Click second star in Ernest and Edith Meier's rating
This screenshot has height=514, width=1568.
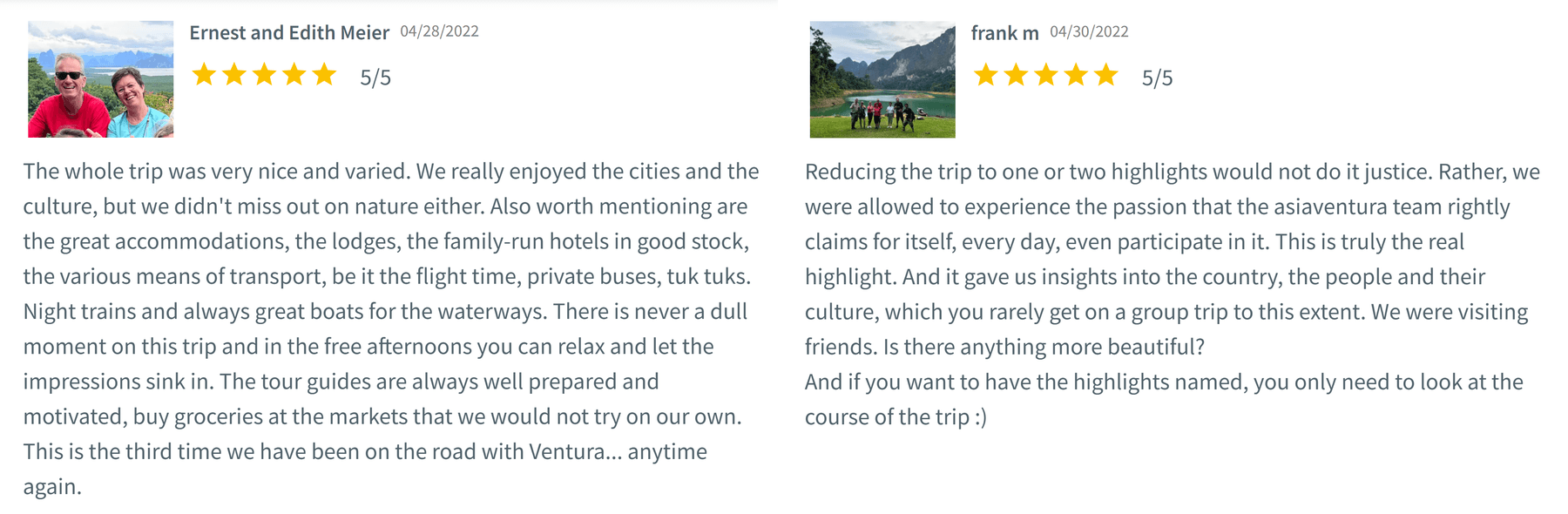(233, 75)
